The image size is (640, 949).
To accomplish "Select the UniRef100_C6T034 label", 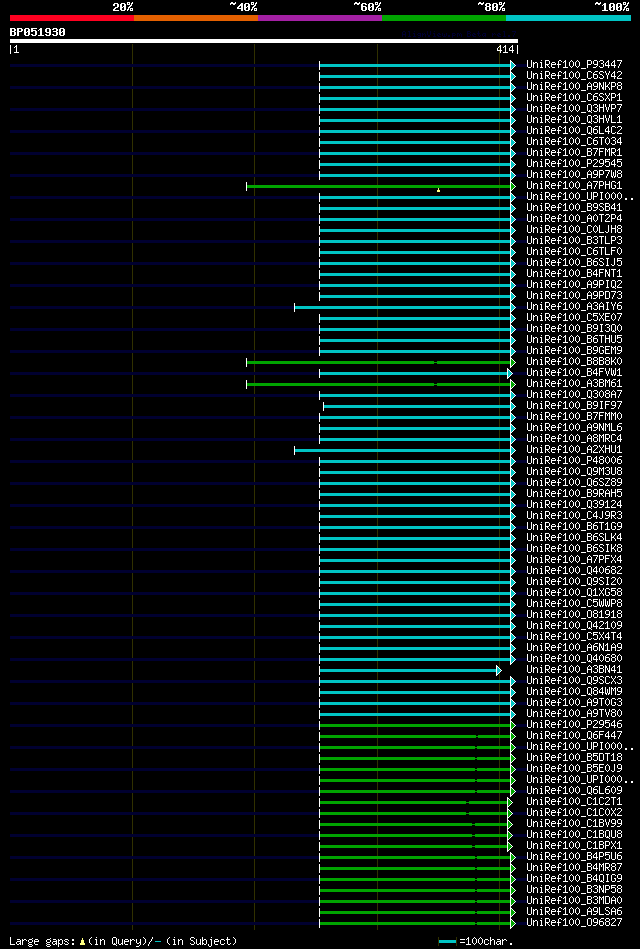I will (574, 142).
